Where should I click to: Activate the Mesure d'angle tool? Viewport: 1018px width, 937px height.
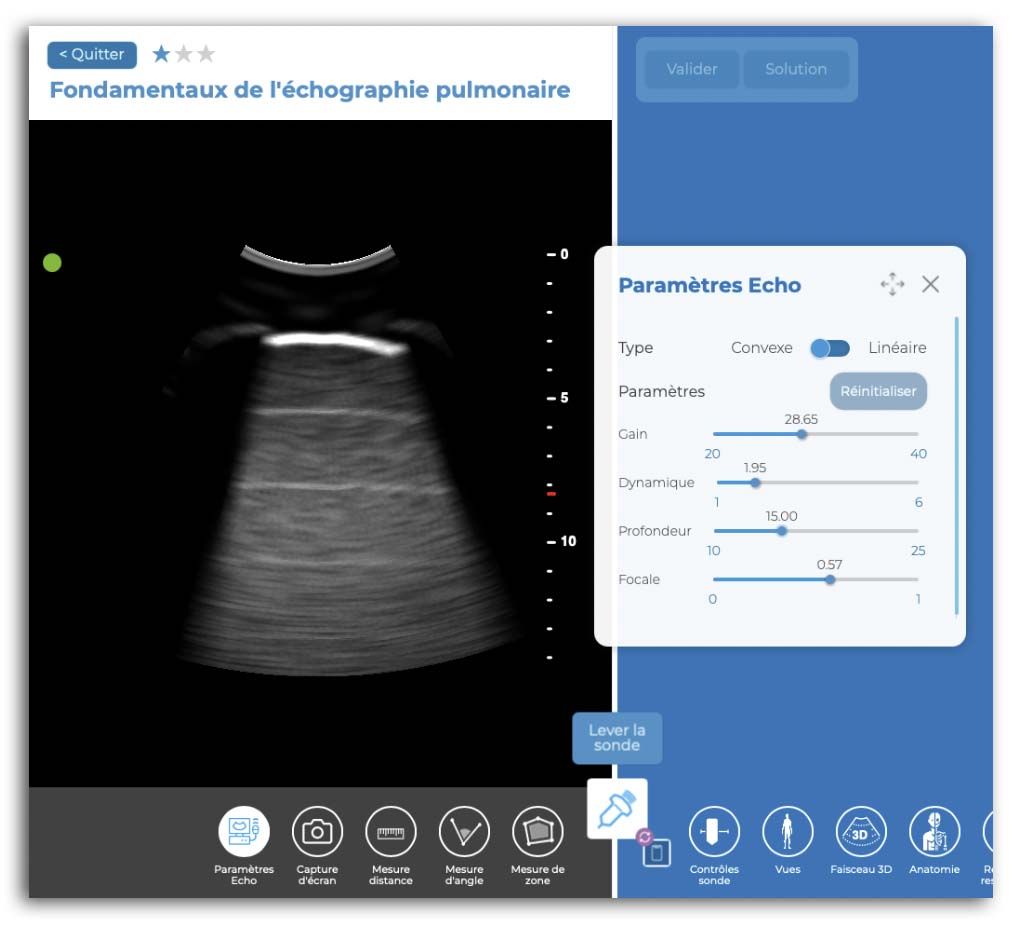click(464, 832)
